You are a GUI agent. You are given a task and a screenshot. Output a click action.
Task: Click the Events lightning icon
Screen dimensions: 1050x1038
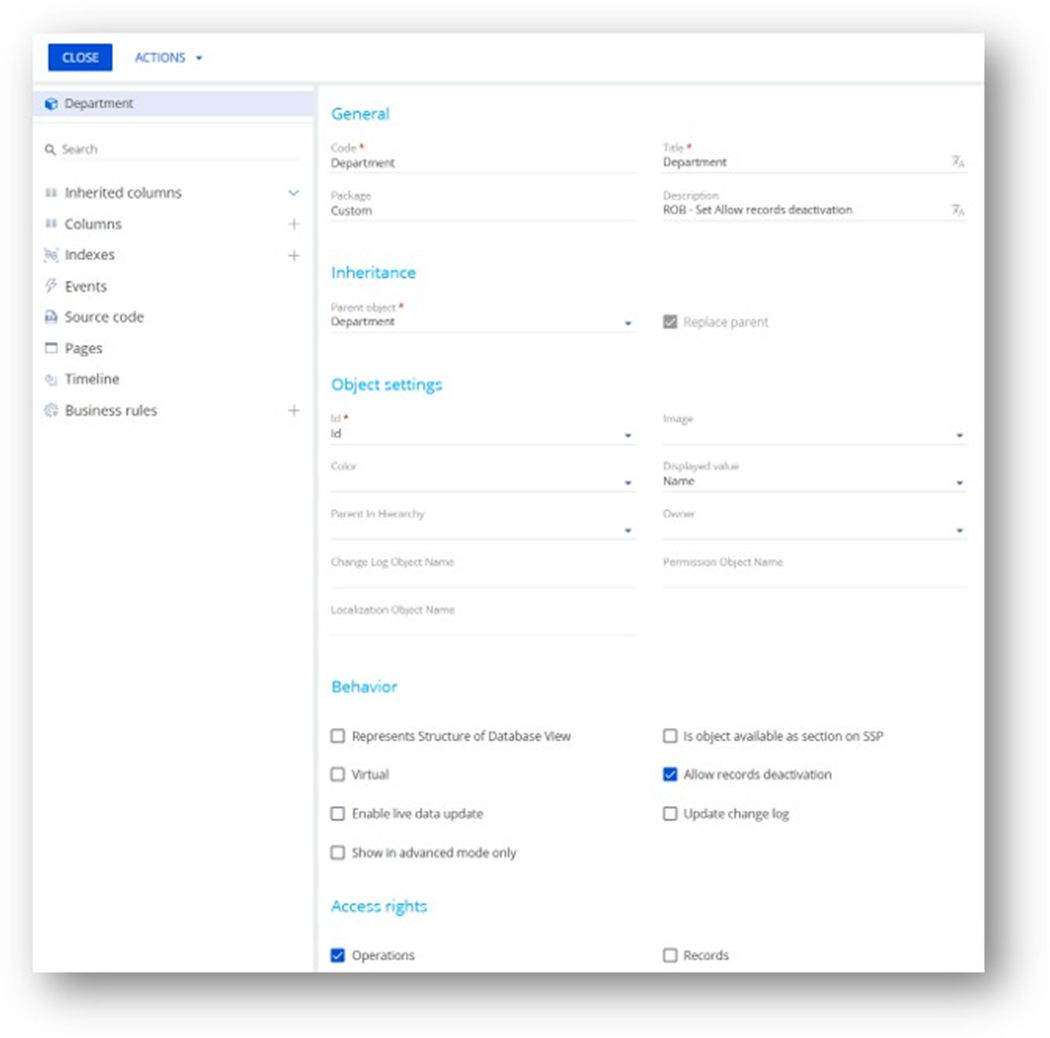(51, 286)
